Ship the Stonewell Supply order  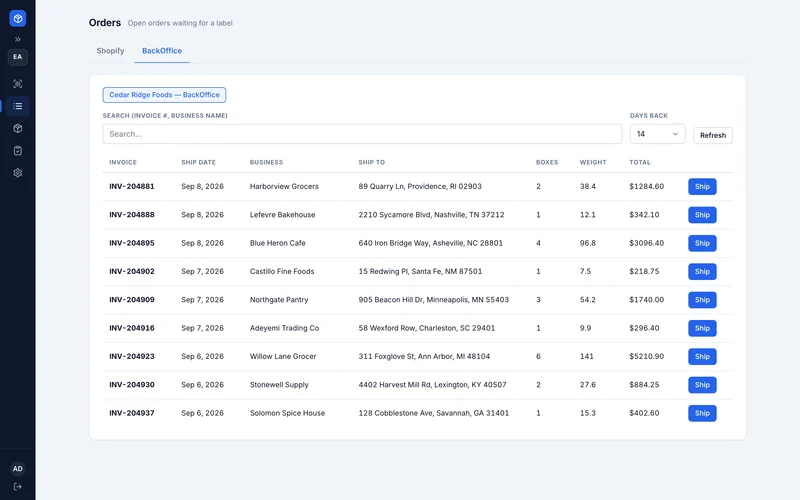(x=702, y=385)
